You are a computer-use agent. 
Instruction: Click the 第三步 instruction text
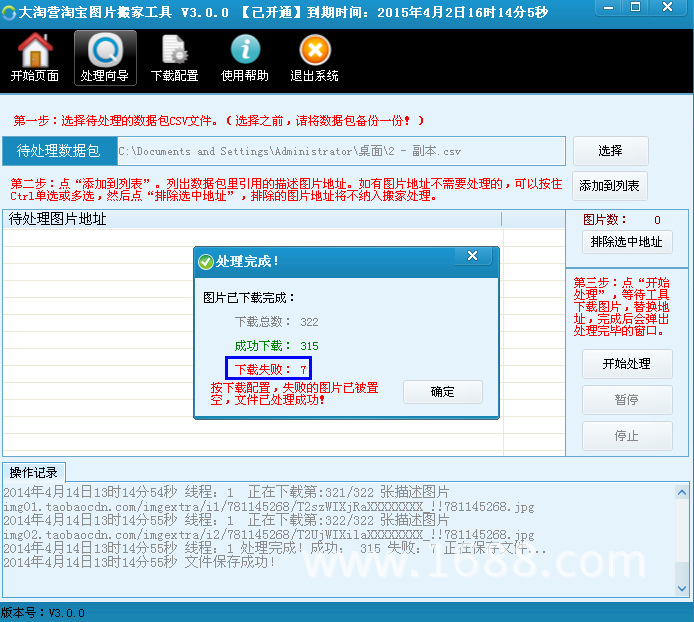point(621,306)
